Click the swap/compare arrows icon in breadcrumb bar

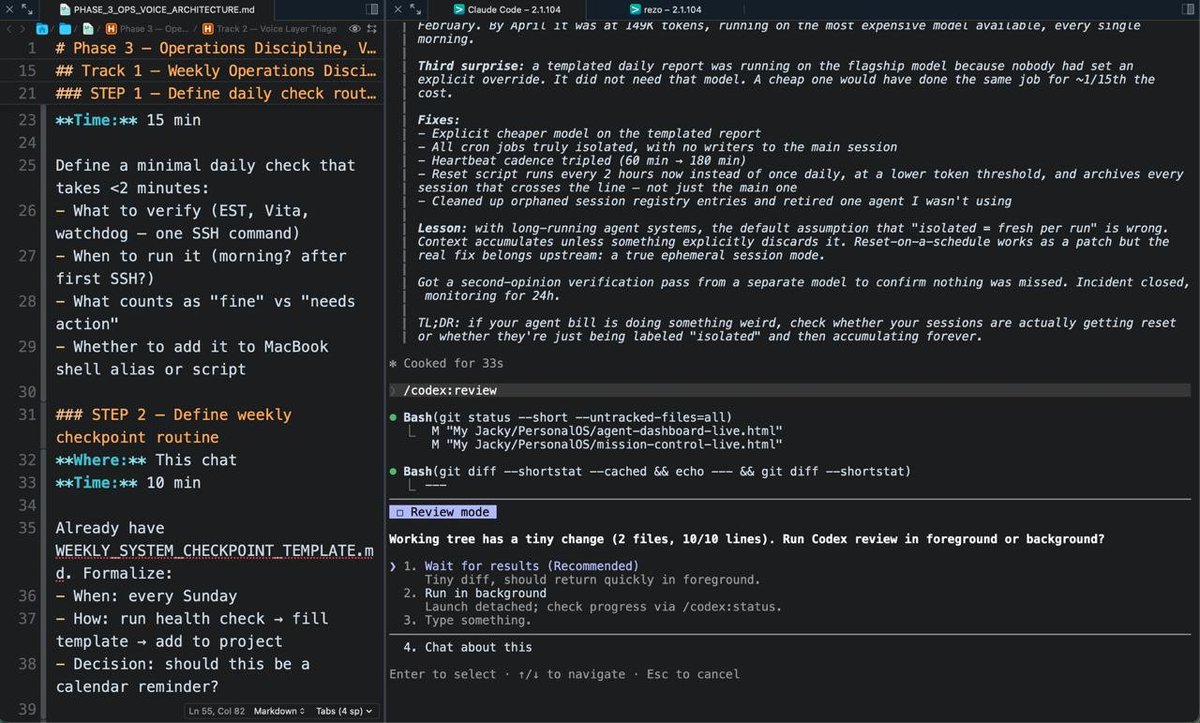[371, 29]
